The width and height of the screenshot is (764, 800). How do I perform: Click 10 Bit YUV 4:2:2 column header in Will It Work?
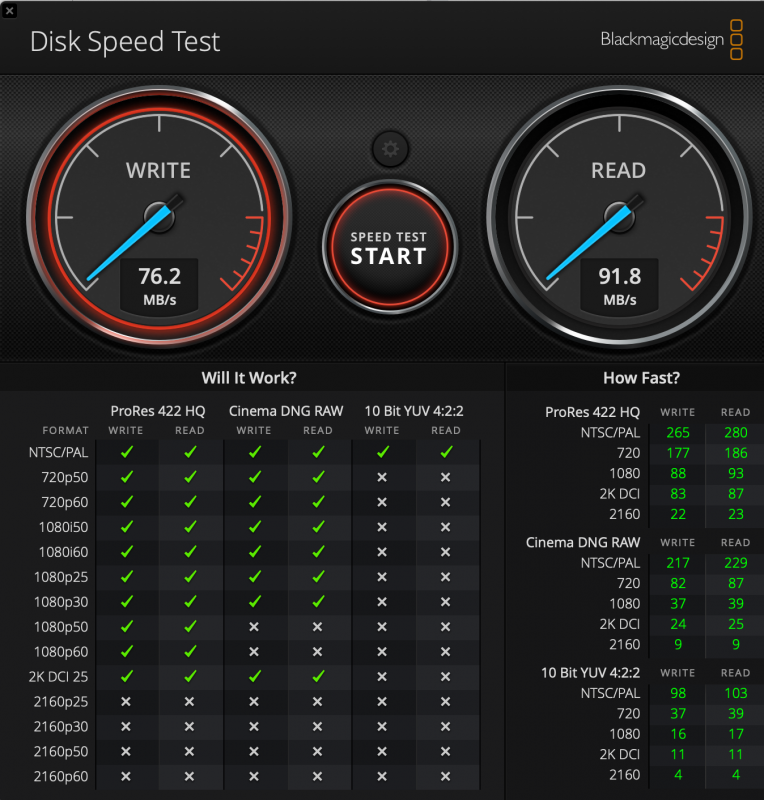click(x=414, y=411)
